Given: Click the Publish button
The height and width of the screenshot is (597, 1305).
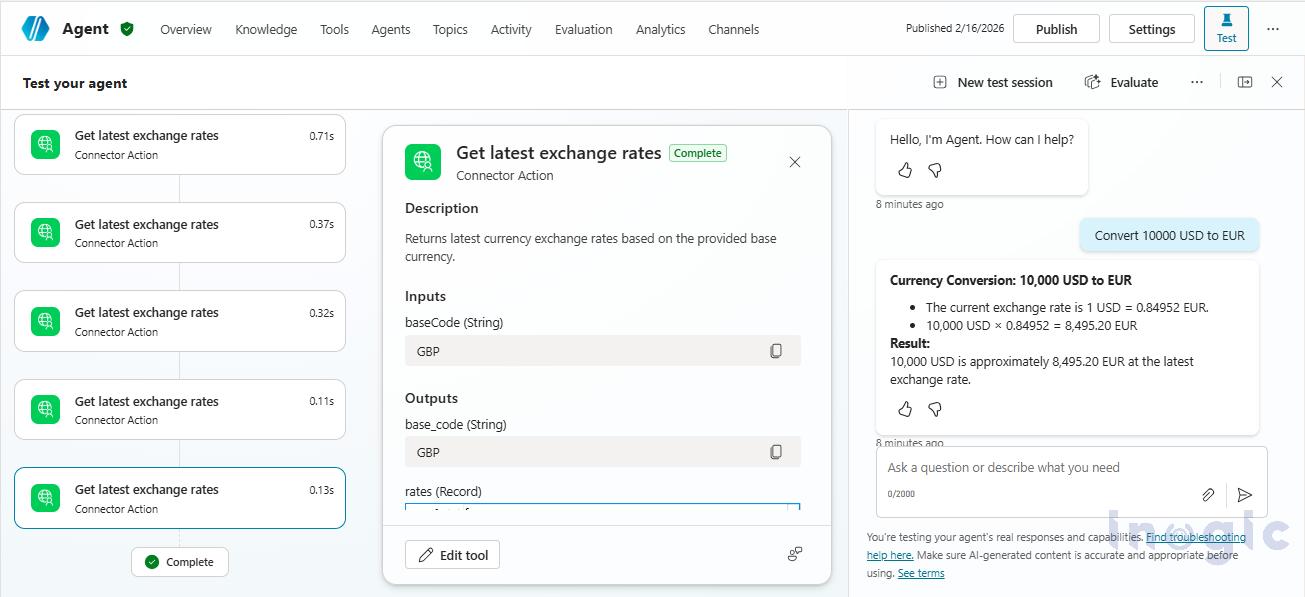Looking at the screenshot, I should (1056, 28).
